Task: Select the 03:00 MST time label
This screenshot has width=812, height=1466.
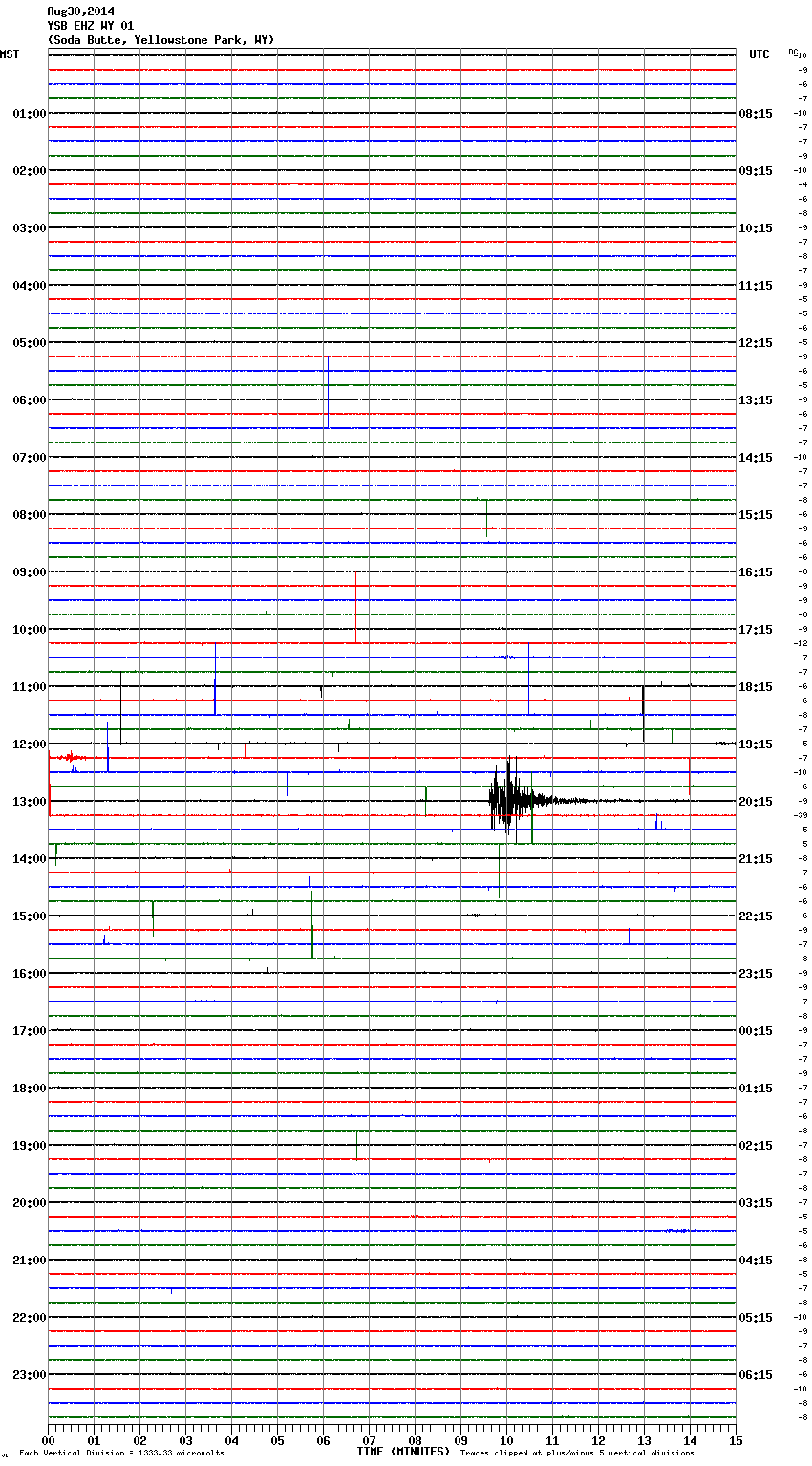Action: (29, 228)
